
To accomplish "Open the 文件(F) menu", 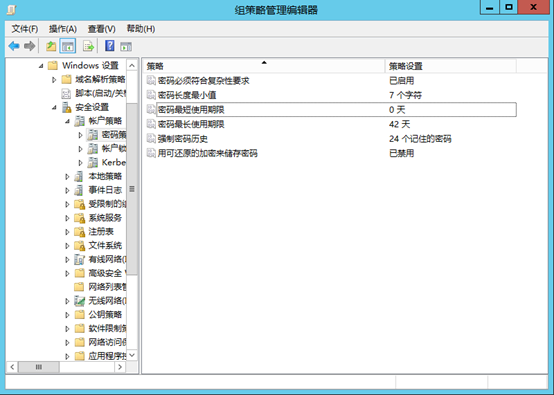I will (x=24, y=29).
